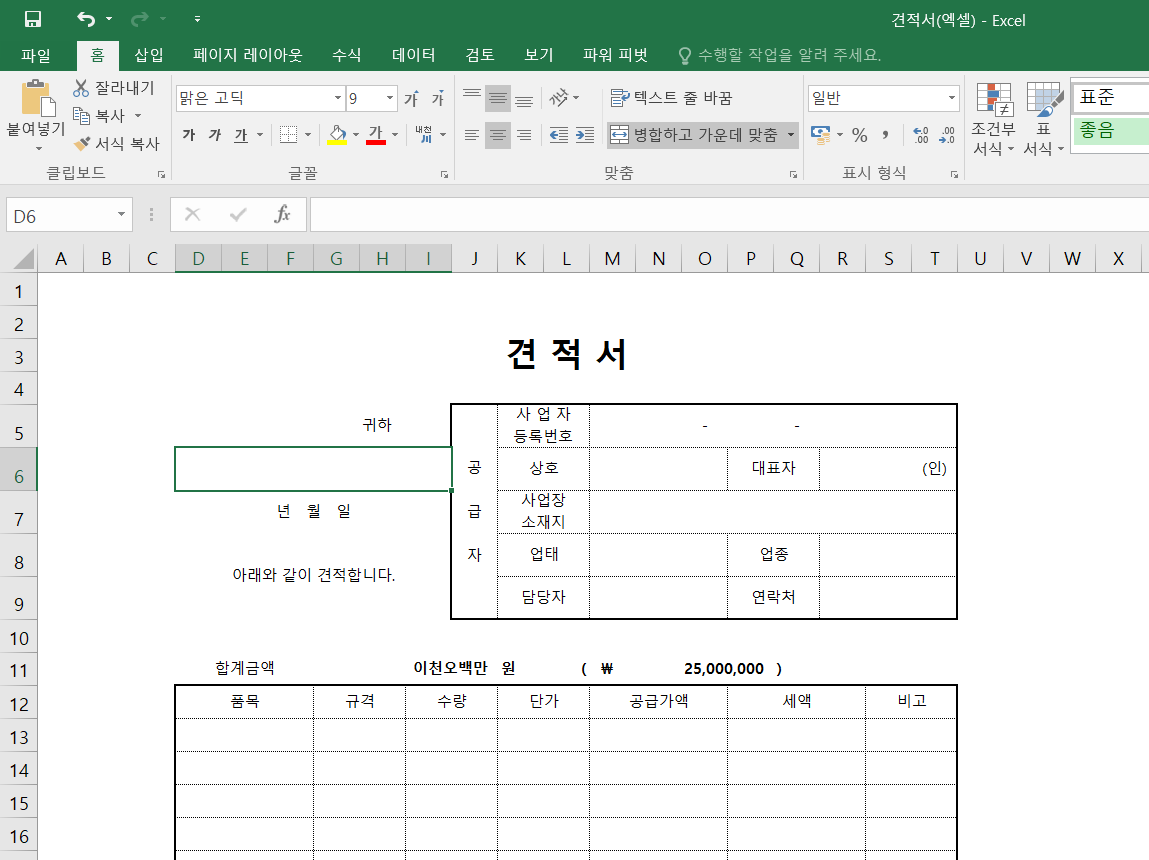
Task: Click the yellow fill color button
Action: click(337, 135)
